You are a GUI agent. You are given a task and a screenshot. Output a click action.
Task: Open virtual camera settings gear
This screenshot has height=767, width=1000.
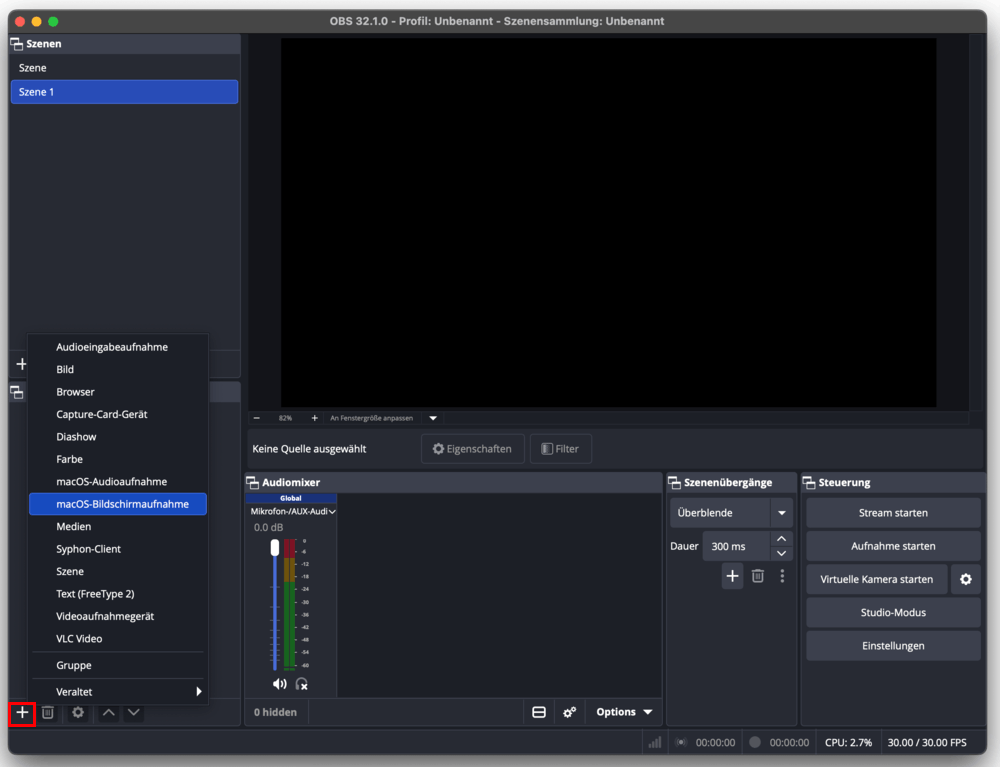click(x=965, y=579)
